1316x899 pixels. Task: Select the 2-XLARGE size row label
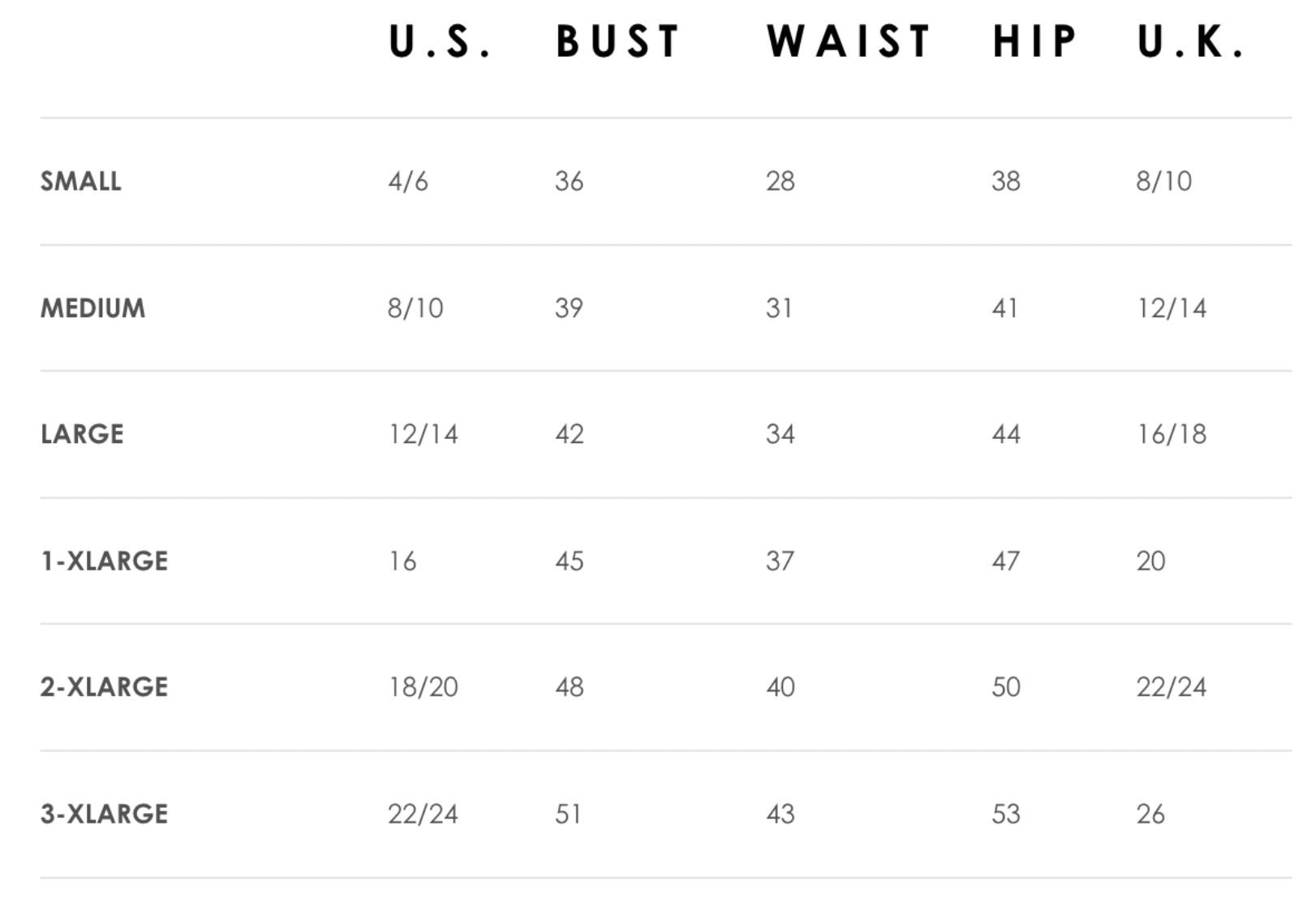(x=105, y=687)
